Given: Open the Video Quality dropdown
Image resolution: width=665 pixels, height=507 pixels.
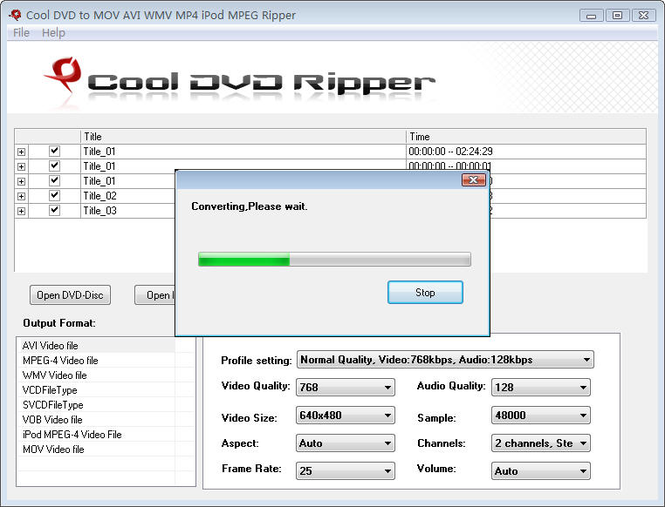Looking at the screenshot, I should (x=345, y=387).
